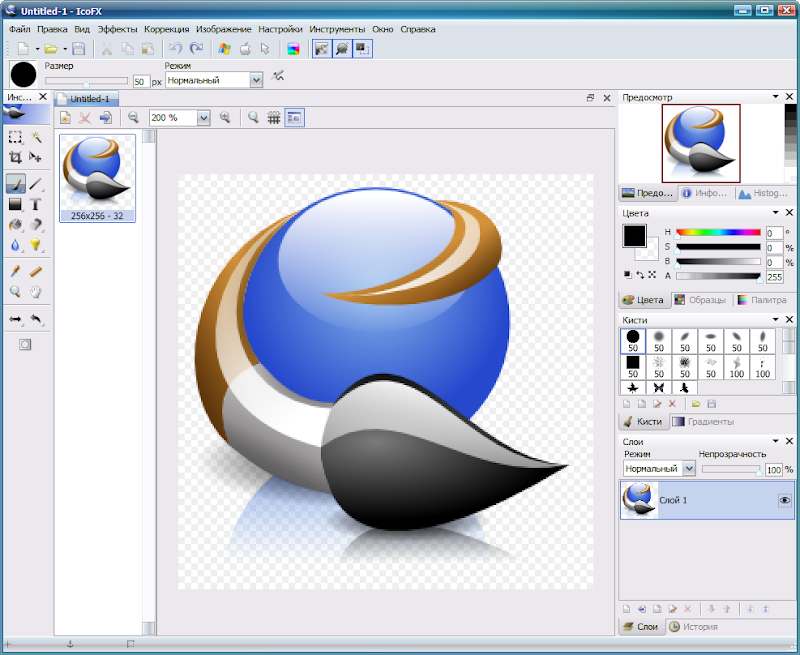800x655 pixels.
Task: Open the Предосмотр panel menu arrow
Action: point(776,96)
